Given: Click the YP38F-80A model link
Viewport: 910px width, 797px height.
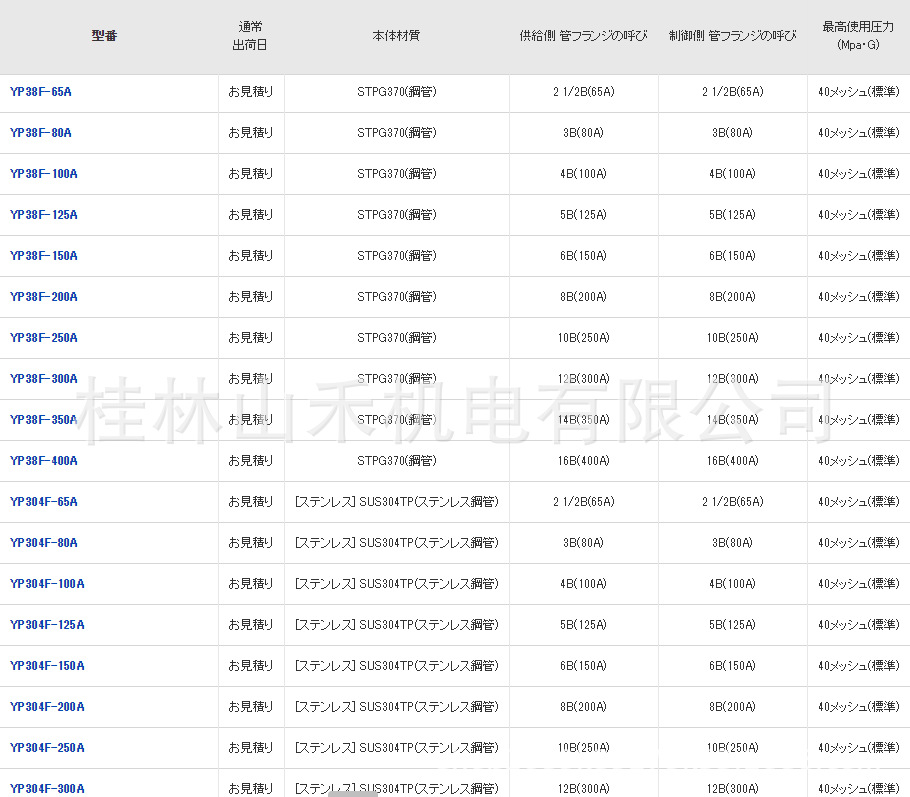Looking at the screenshot, I should click(41, 133).
